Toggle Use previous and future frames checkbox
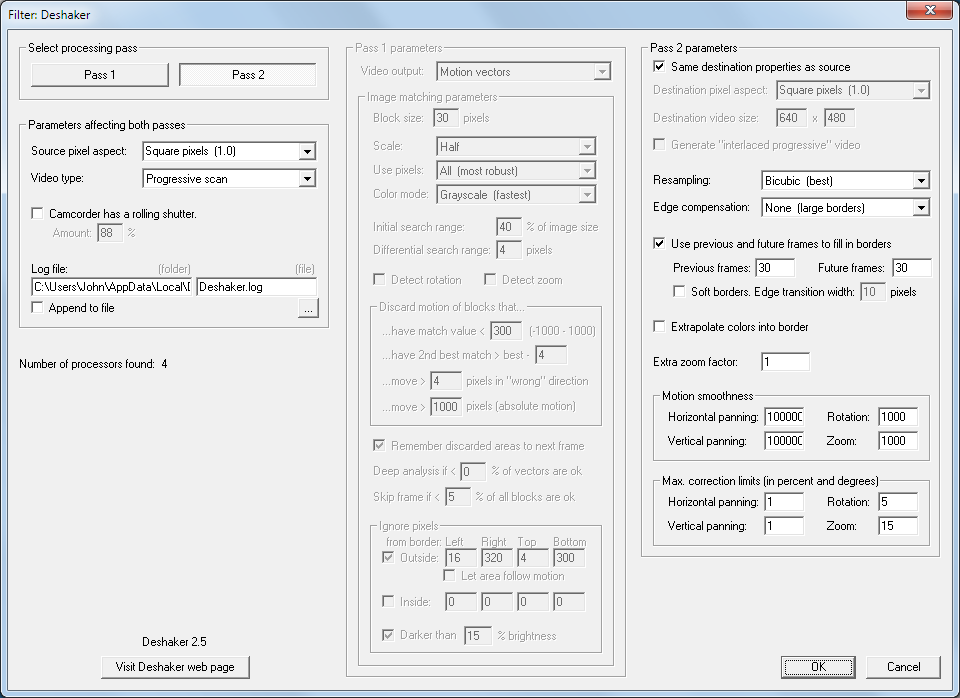The width and height of the screenshot is (960, 698). coord(659,244)
